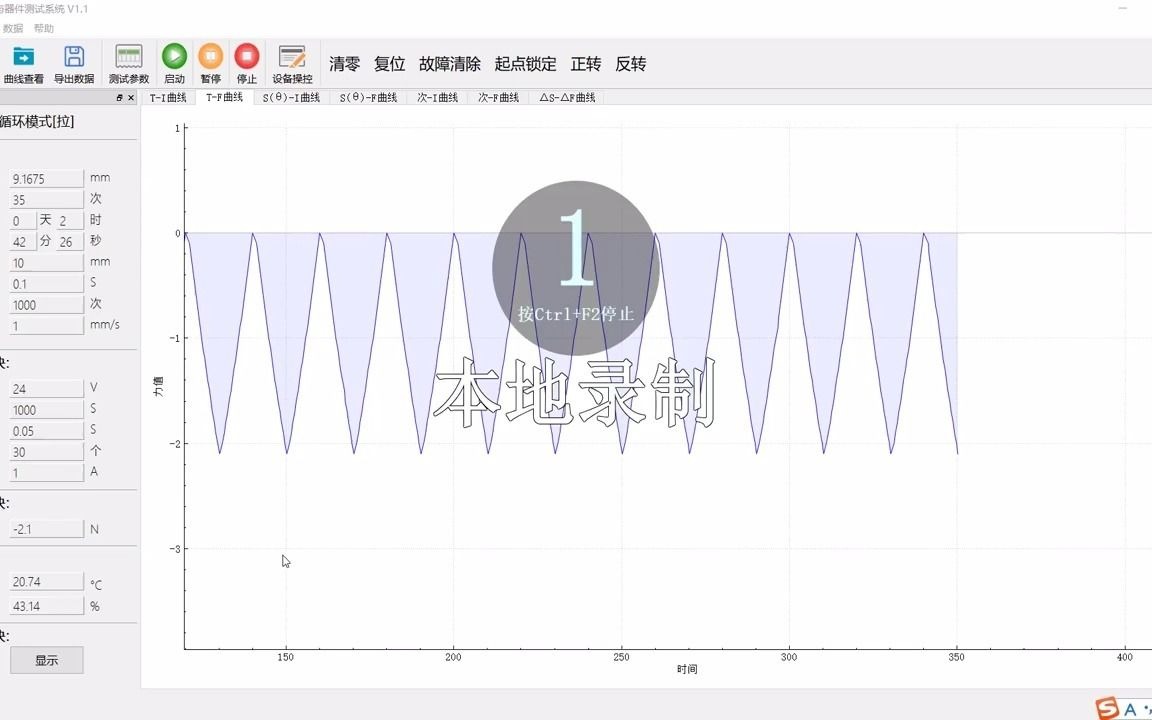Click the 显示 display button
This screenshot has height=720, width=1152.
[46, 660]
